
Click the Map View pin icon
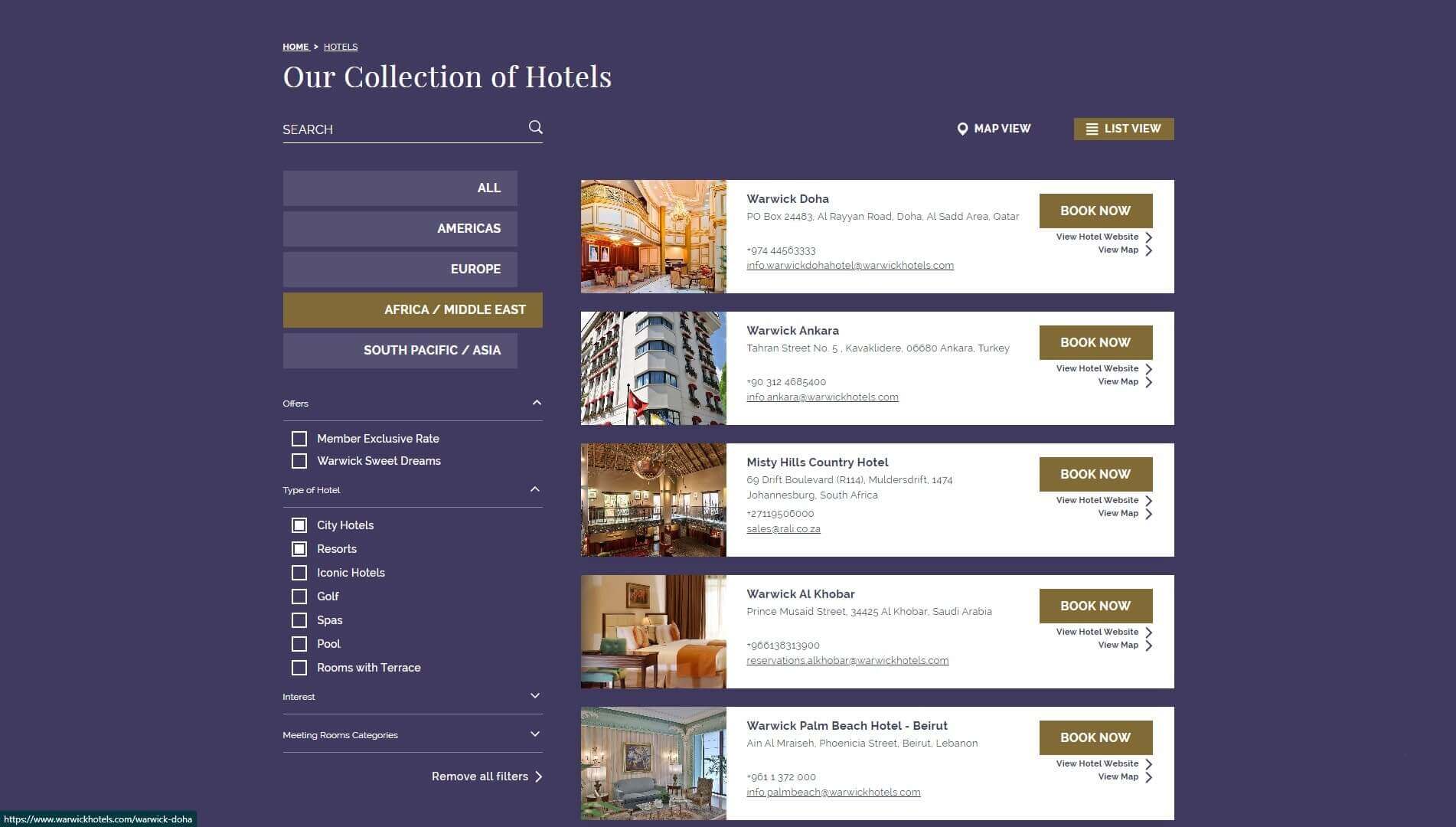962,129
